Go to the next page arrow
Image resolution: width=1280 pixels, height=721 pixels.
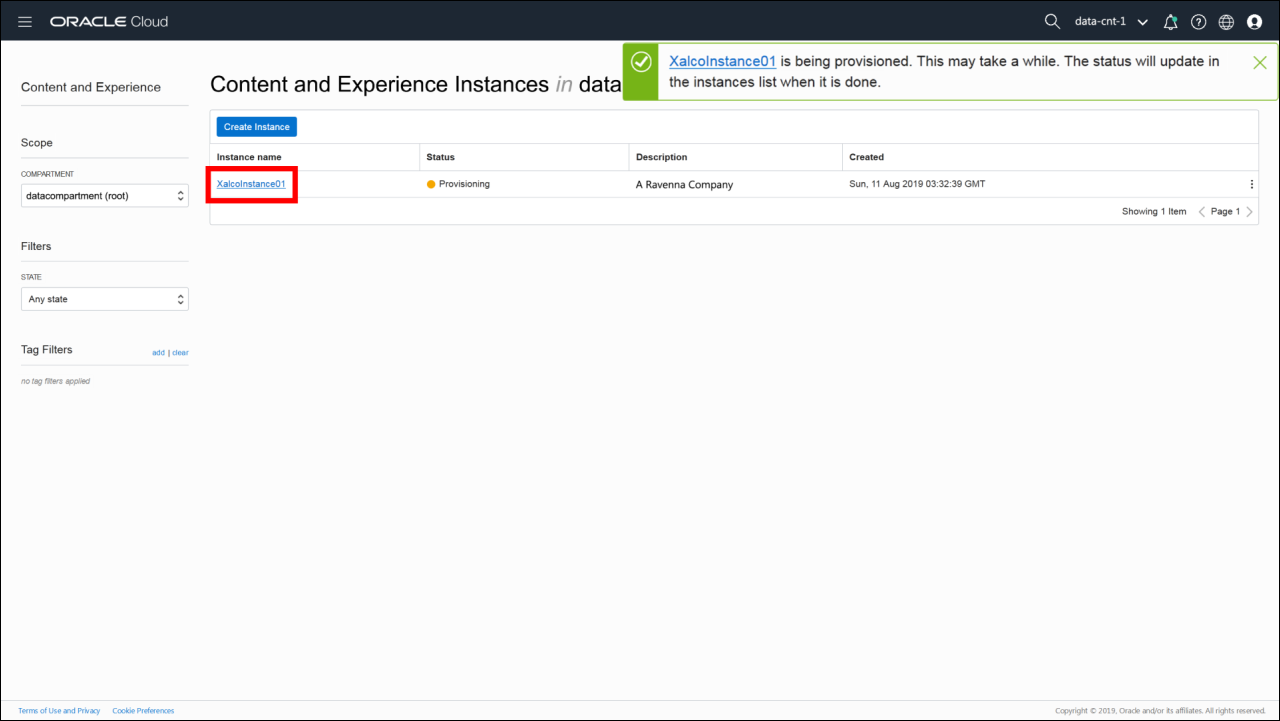click(x=1249, y=212)
